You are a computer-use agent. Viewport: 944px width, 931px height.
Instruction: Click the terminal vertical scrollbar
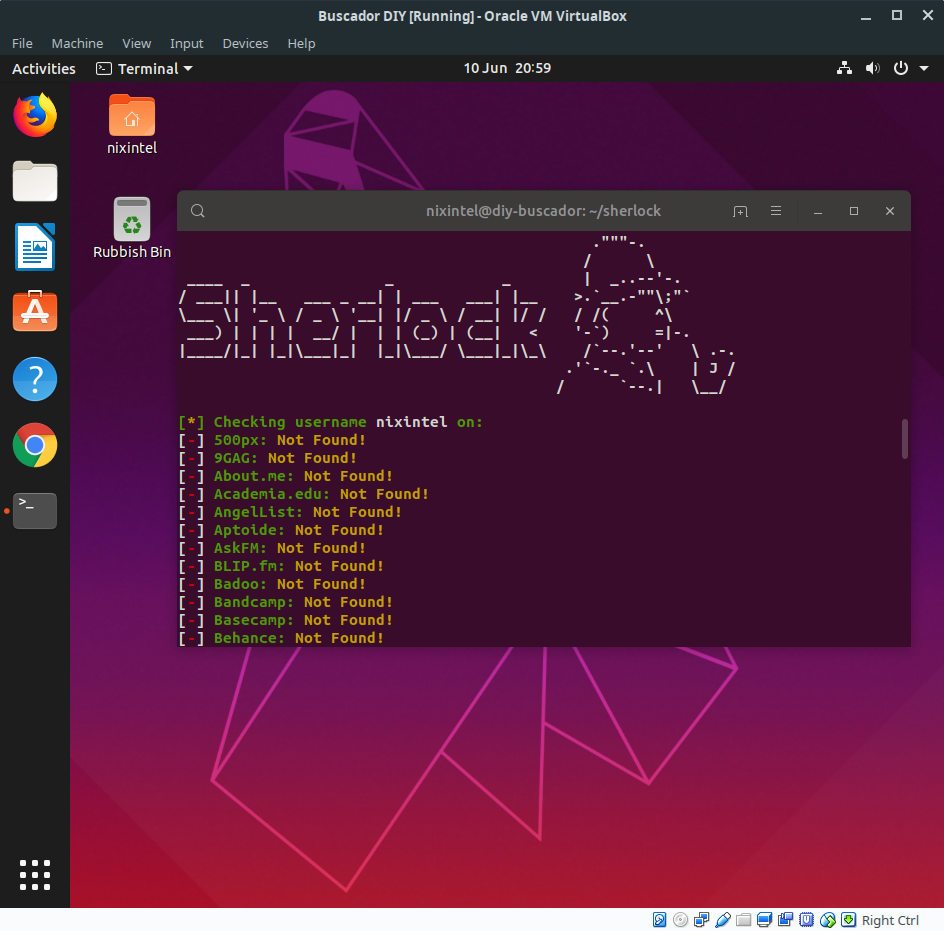904,439
